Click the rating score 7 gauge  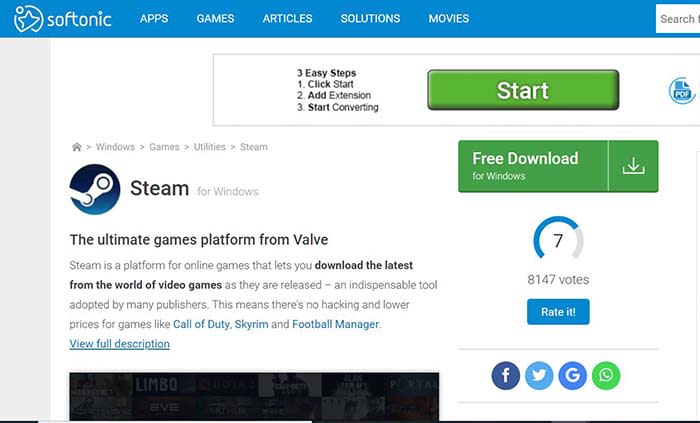click(x=558, y=239)
